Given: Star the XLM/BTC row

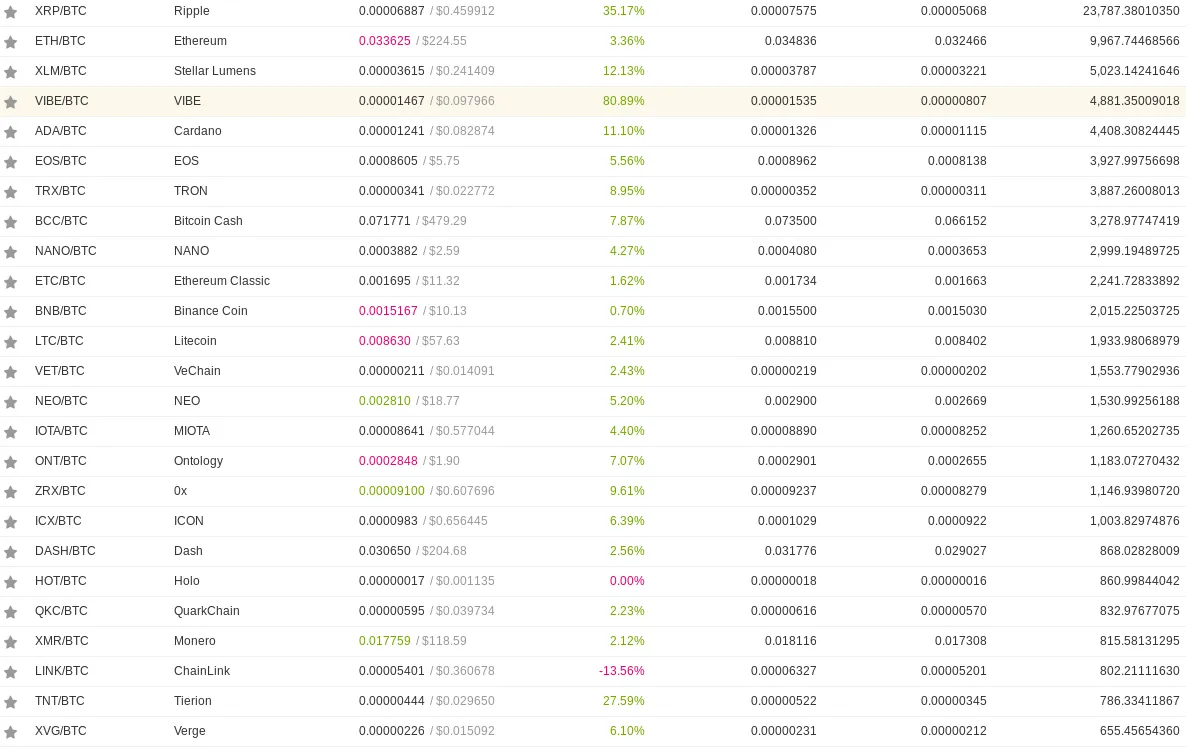Looking at the screenshot, I should [11, 72].
